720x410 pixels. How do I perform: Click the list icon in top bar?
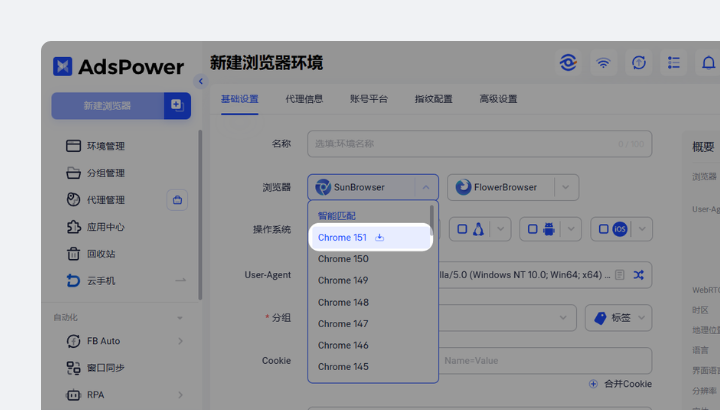[674, 62]
